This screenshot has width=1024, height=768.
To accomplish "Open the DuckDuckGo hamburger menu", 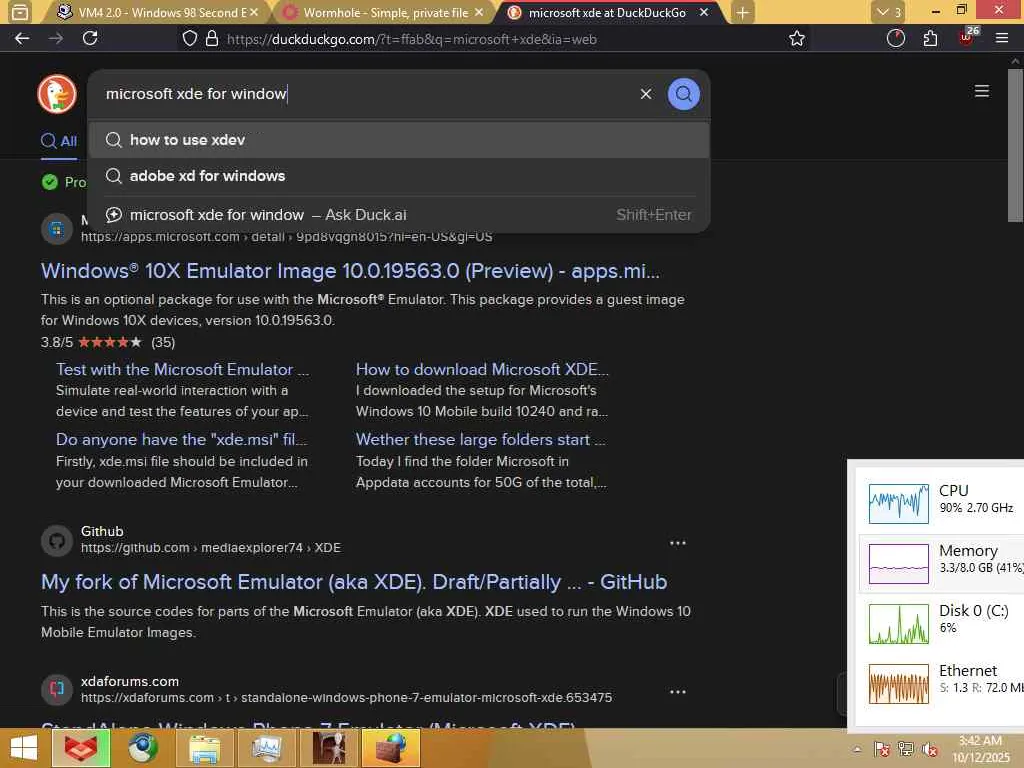I will click(x=982, y=91).
